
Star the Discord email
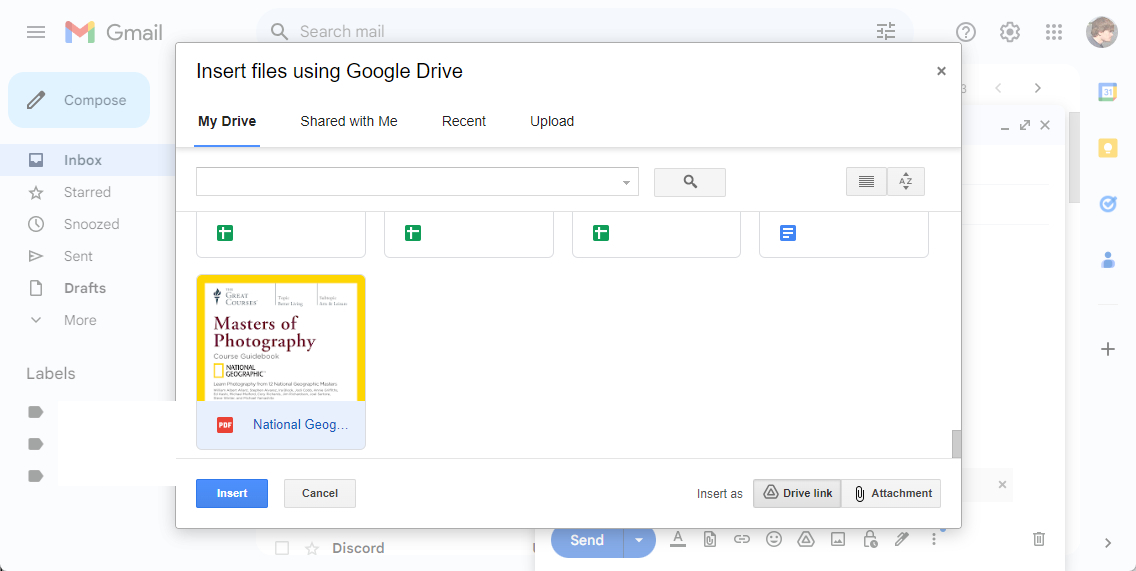pos(312,549)
